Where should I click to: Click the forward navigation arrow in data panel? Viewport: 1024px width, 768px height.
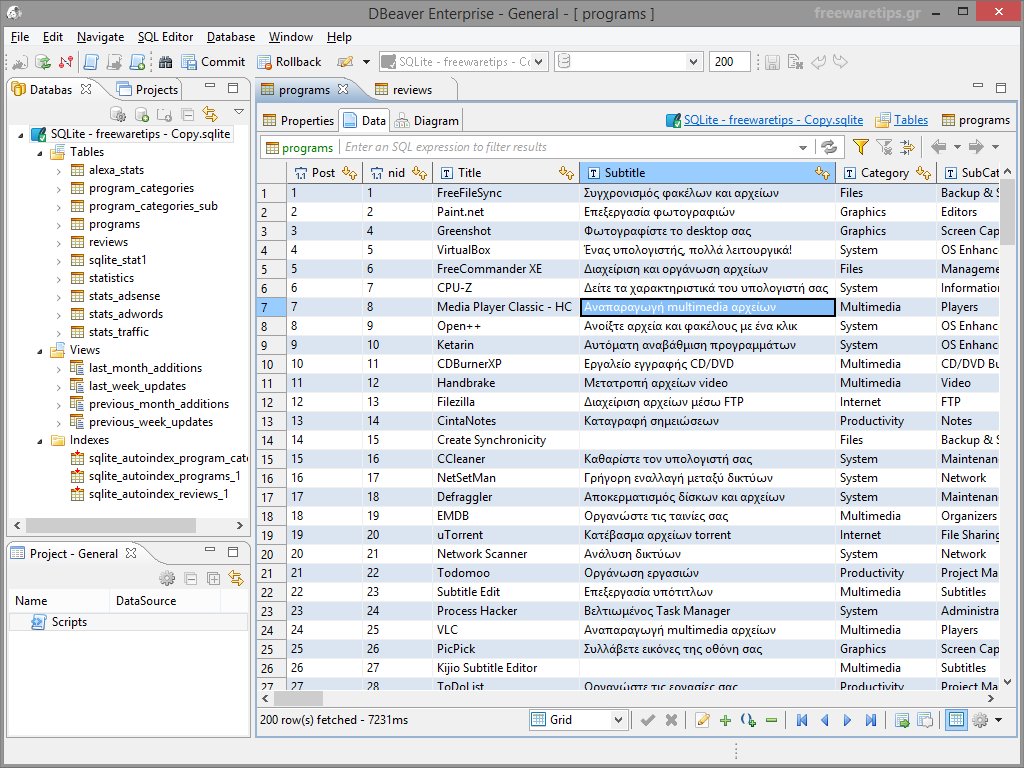976,147
